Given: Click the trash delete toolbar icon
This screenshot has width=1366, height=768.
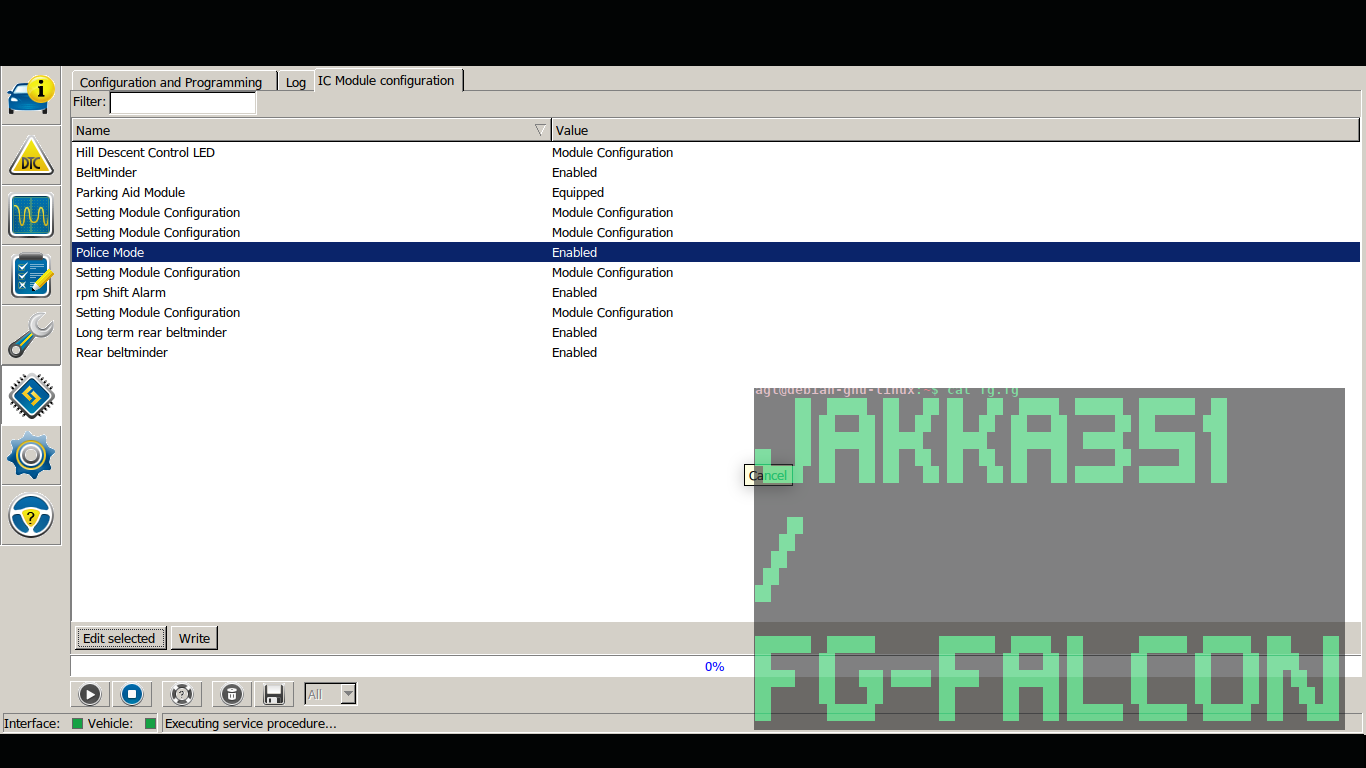Looking at the screenshot, I should [231, 694].
